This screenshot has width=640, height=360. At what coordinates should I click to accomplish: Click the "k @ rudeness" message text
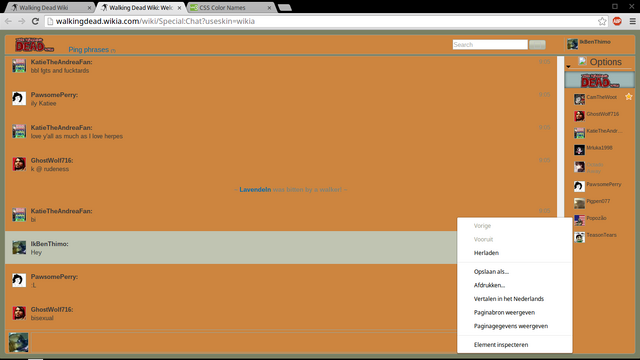[x=50, y=169]
